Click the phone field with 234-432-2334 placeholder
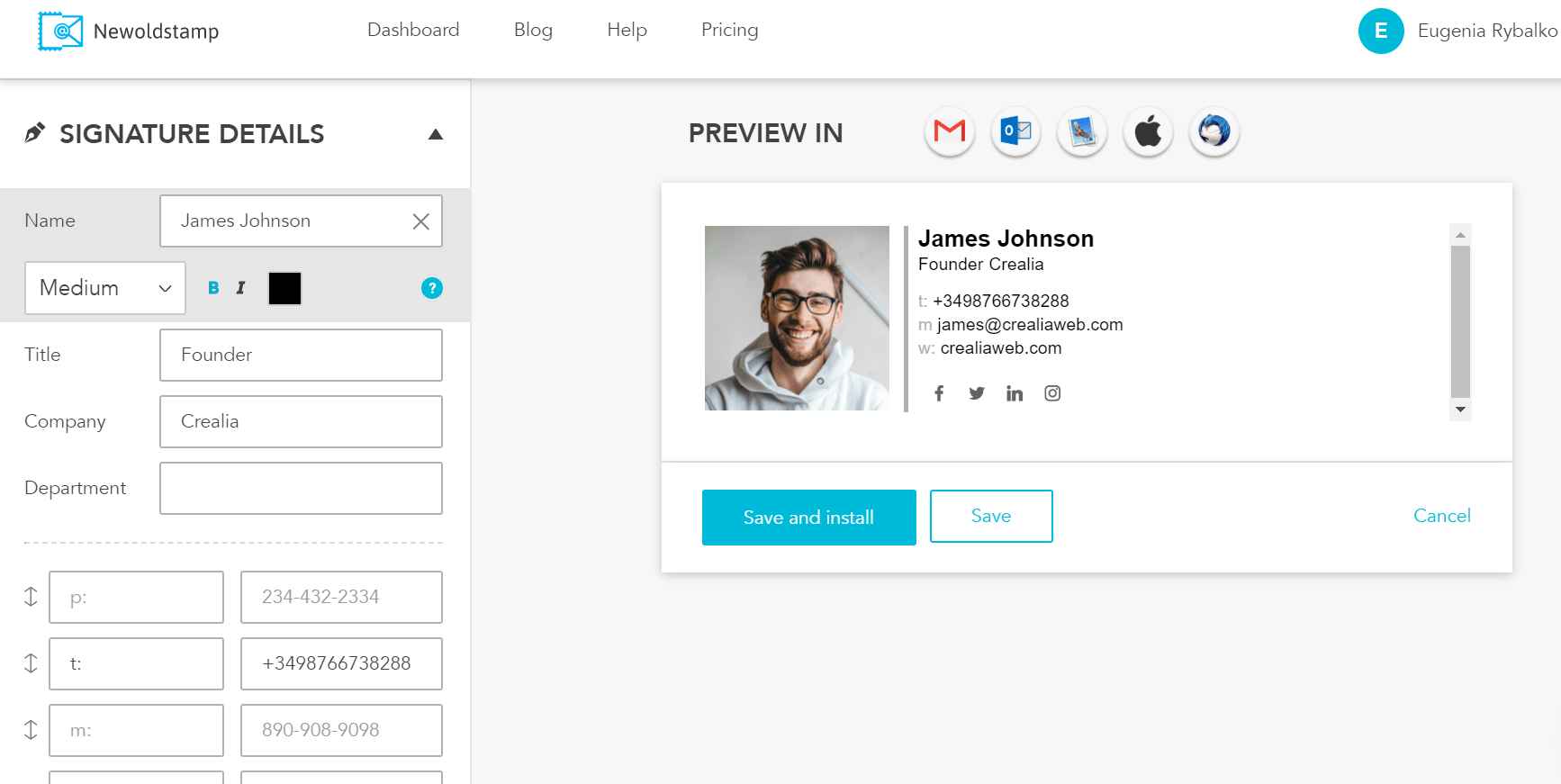 point(341,597)
